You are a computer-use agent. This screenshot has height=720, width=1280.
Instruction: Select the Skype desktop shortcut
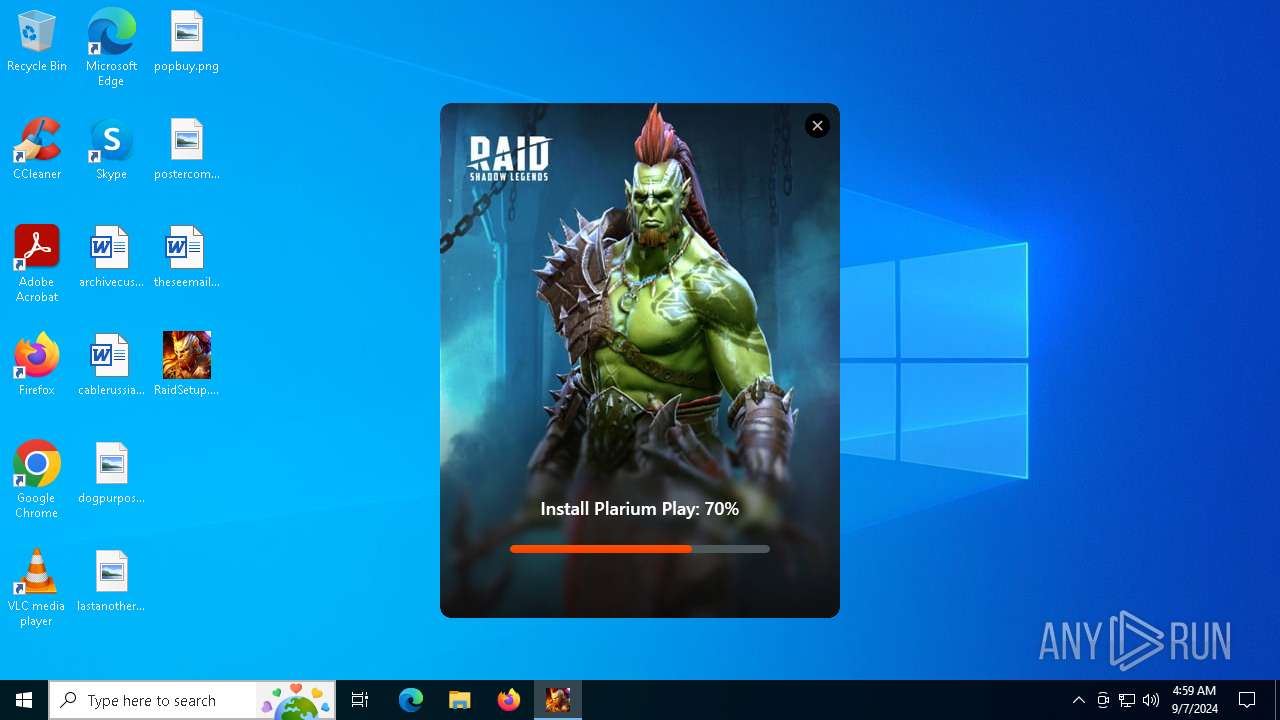click(111, 150)
